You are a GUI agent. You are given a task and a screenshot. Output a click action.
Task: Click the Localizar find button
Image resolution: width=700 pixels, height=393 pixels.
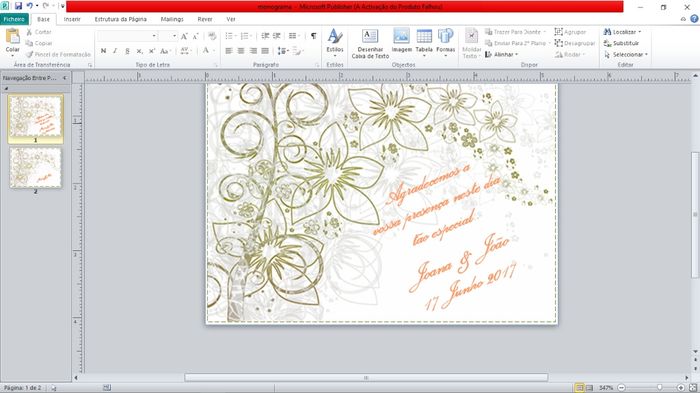click(x=622, y=32)
